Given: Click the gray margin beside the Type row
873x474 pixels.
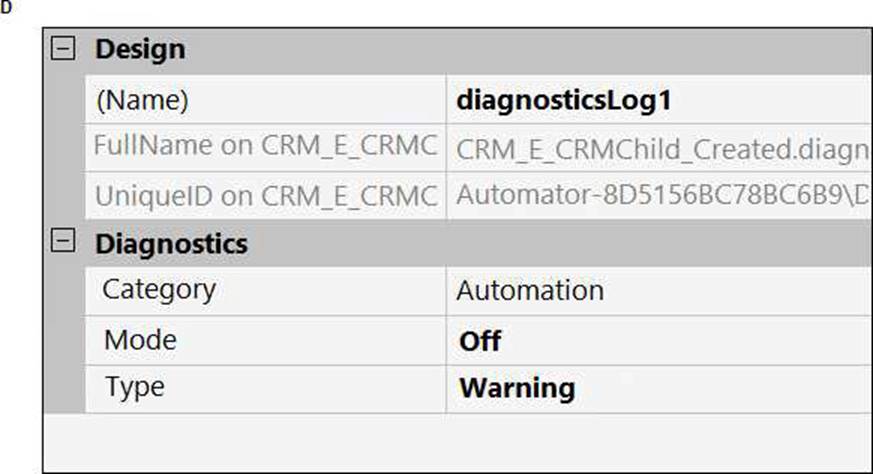Looking at the screenshot, I should click(x=63, y=388).
